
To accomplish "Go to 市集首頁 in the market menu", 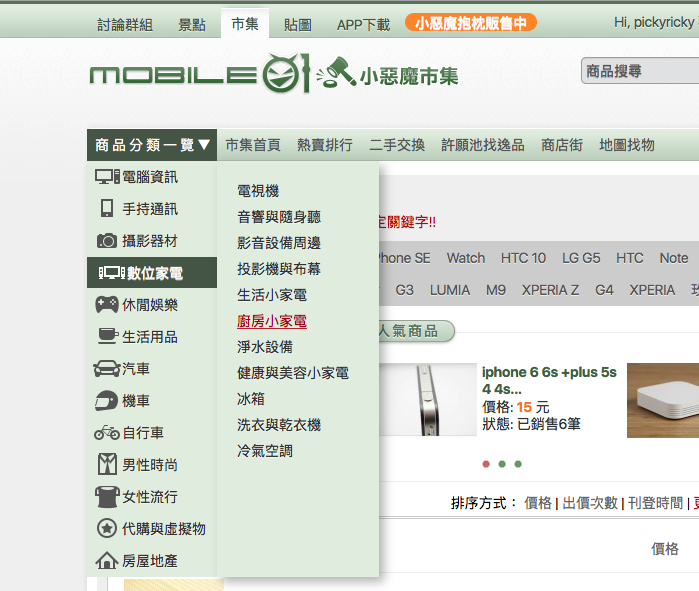I will (253, 145).
